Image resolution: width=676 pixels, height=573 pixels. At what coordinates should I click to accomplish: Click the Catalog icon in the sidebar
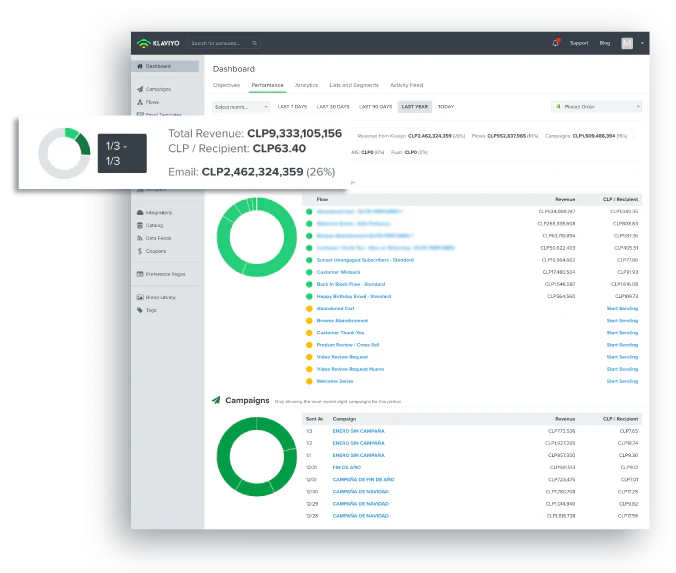point(140,225)
